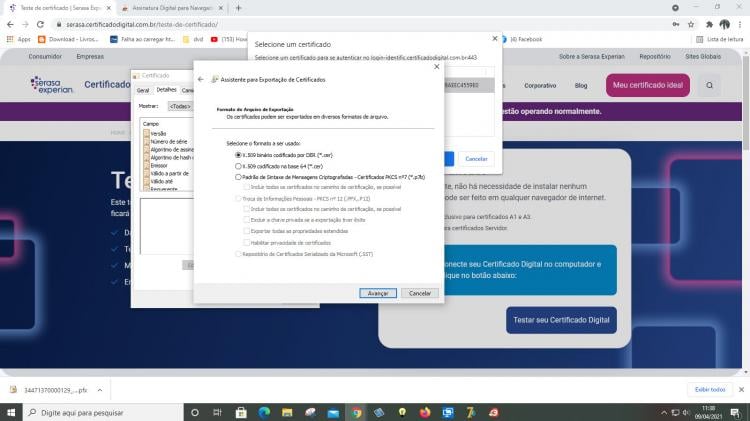The width and height of the screenshot is (750, 421).
Task: Open 'Download - Livros...' bookmark
Action: pyautogui.click(x=68, y=39)
